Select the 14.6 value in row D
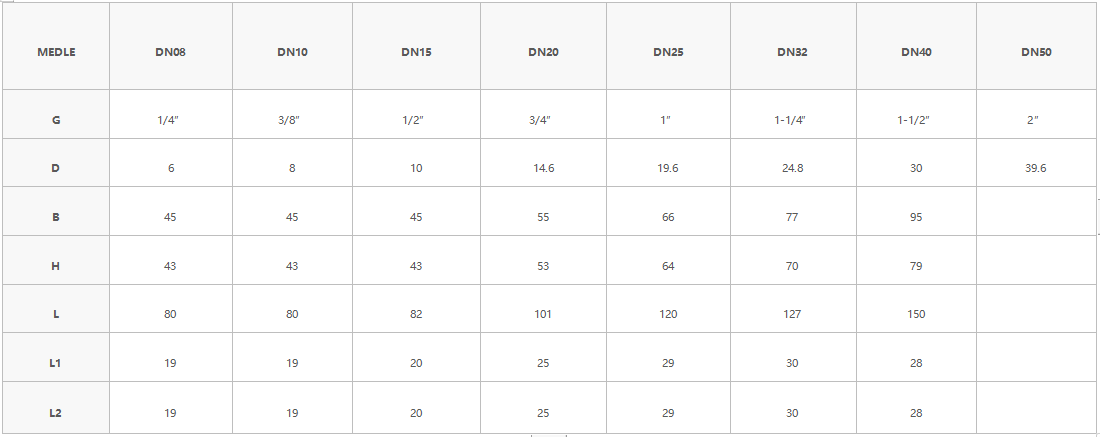This screenshot has width=1100, height=437. click(544, 168)
